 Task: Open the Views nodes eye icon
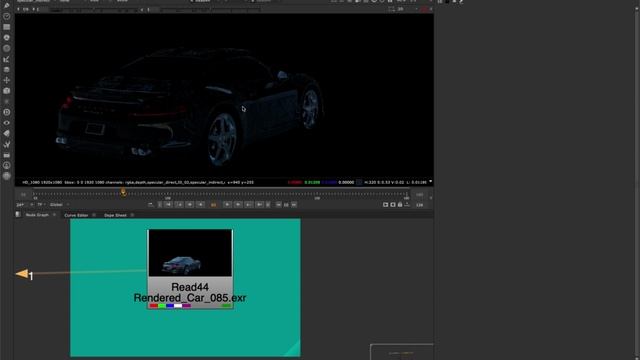coord(7,123)
